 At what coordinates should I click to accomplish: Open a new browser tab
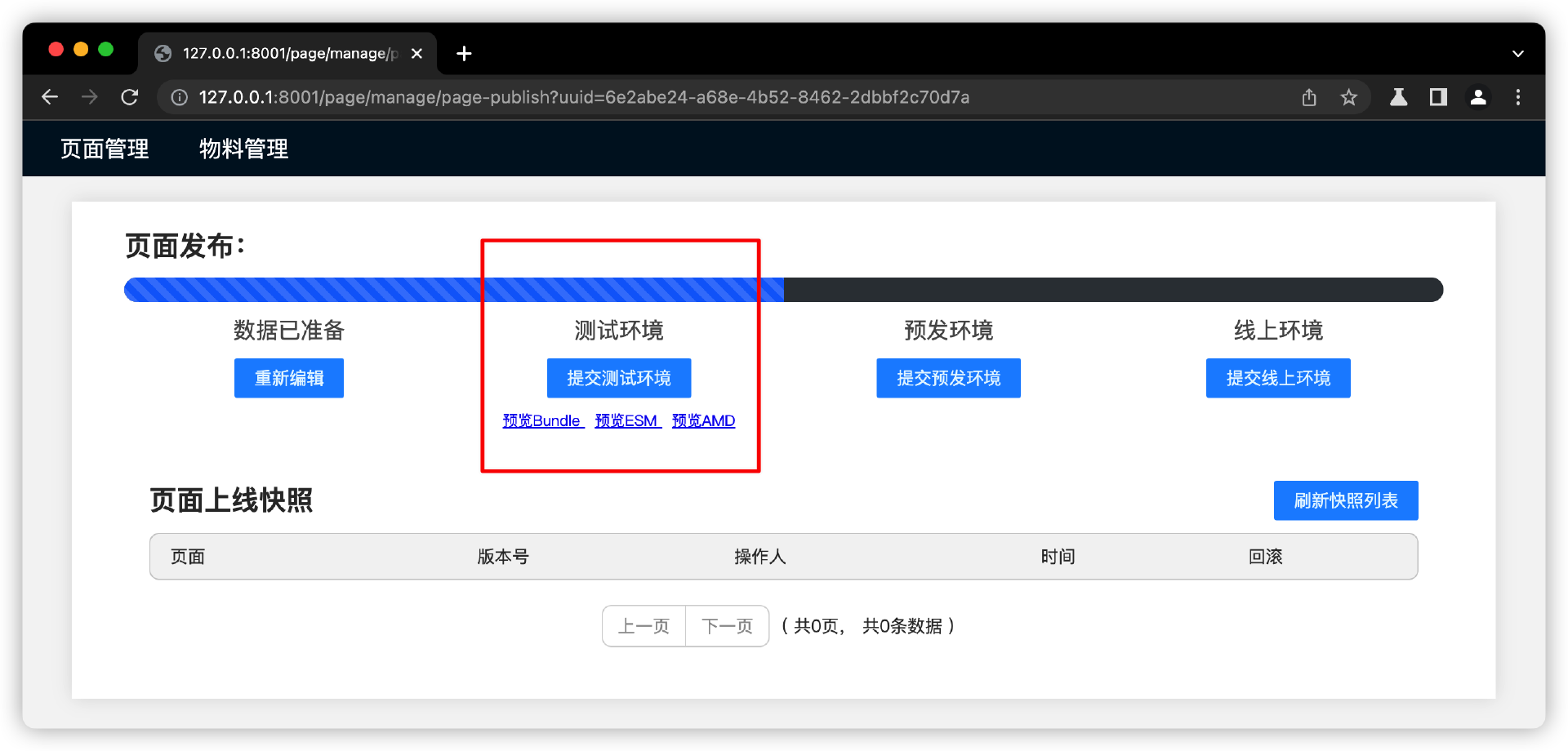[x=464, y=54]
